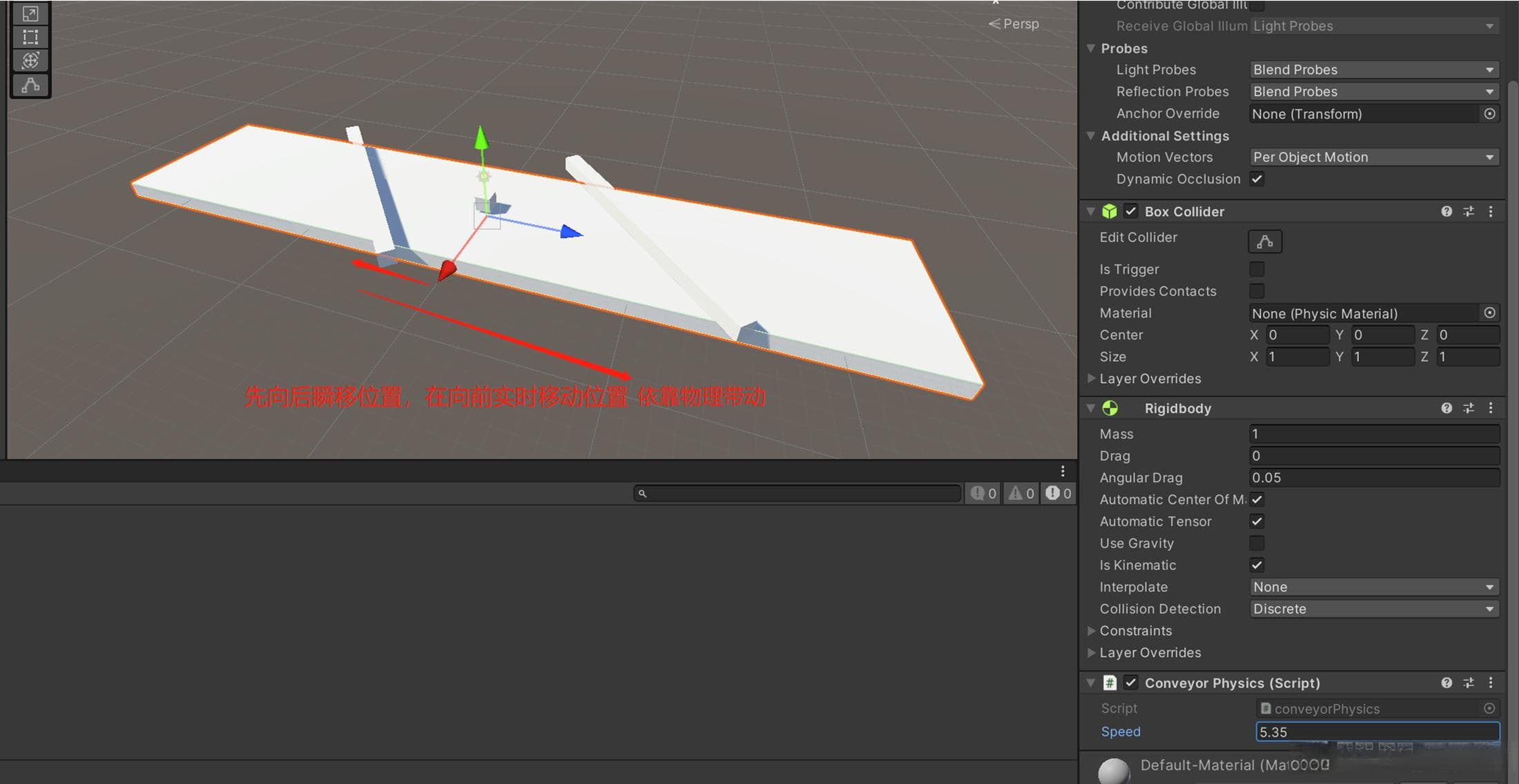
Task: Click the Box Collider Material field
Action: coord(1365,313)
